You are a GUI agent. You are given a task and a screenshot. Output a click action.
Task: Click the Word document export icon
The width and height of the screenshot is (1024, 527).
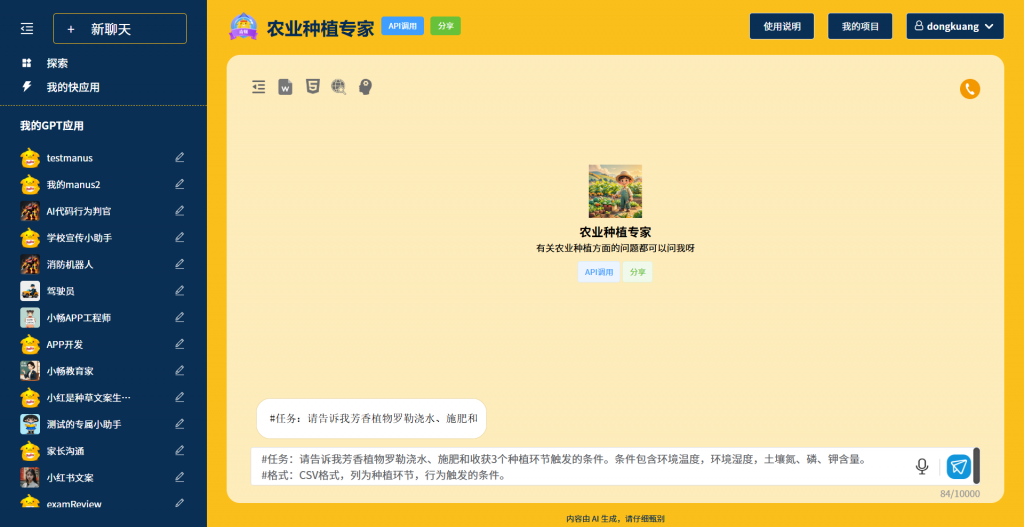point(285,87)
